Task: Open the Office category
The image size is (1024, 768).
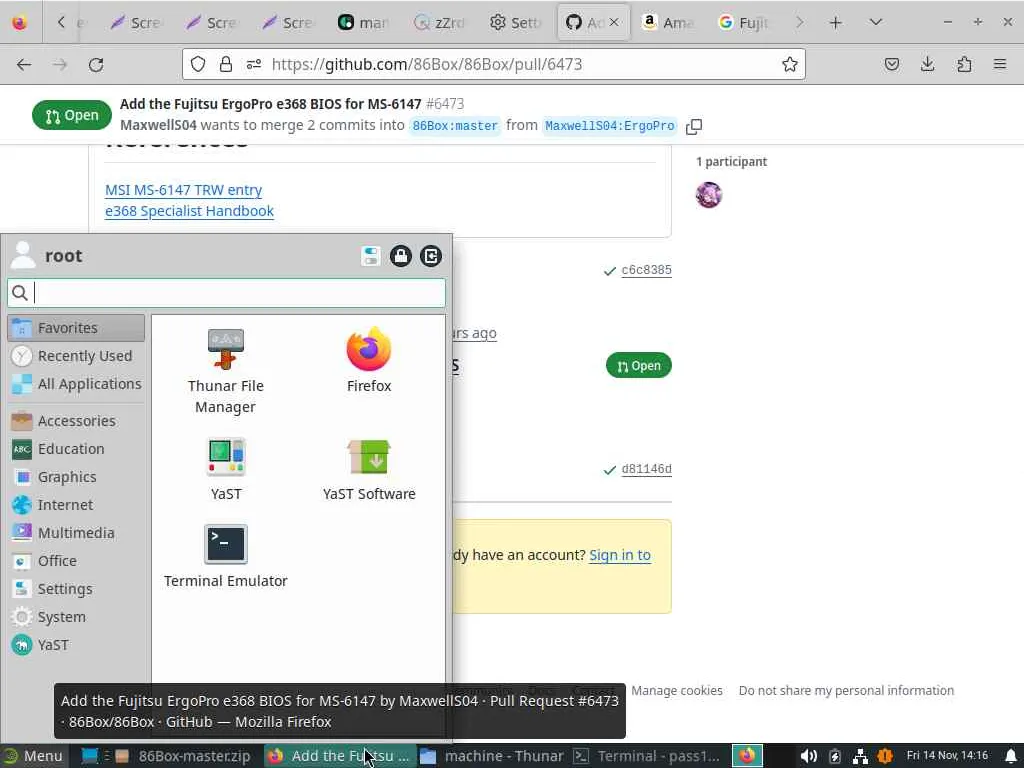Action: point(76,561)
